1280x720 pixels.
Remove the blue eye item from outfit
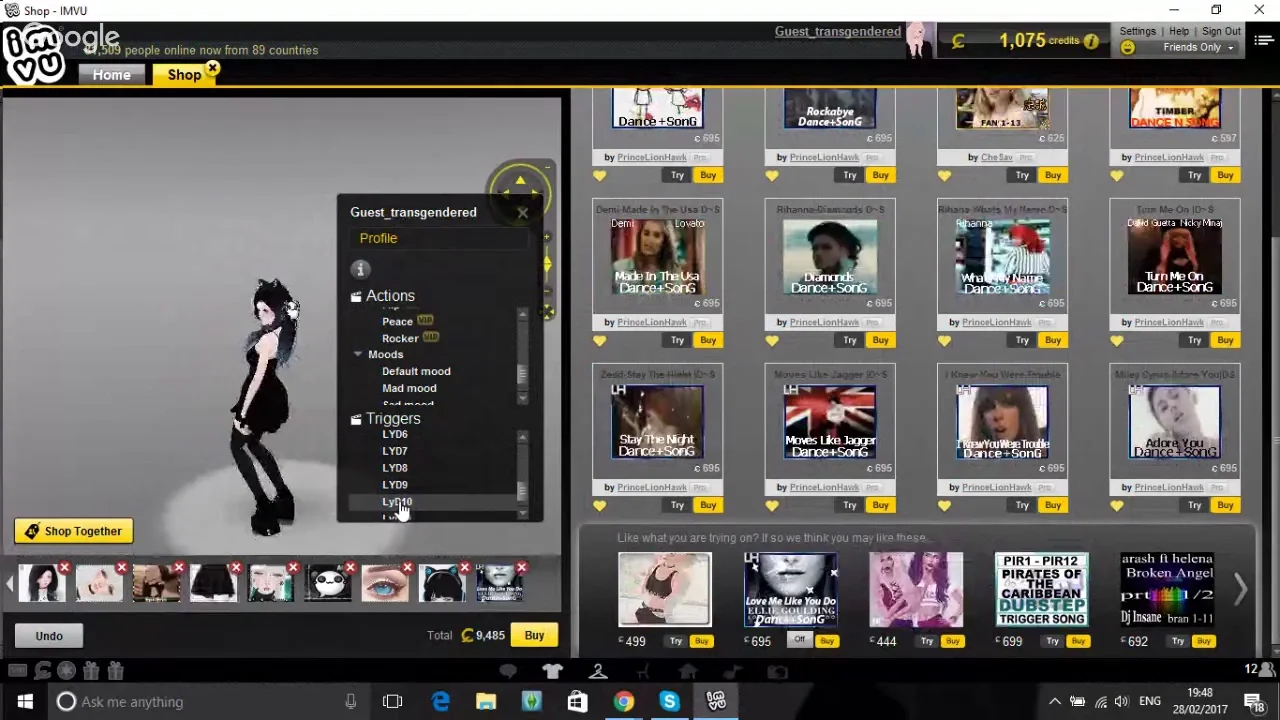click(x=407, y=569)
